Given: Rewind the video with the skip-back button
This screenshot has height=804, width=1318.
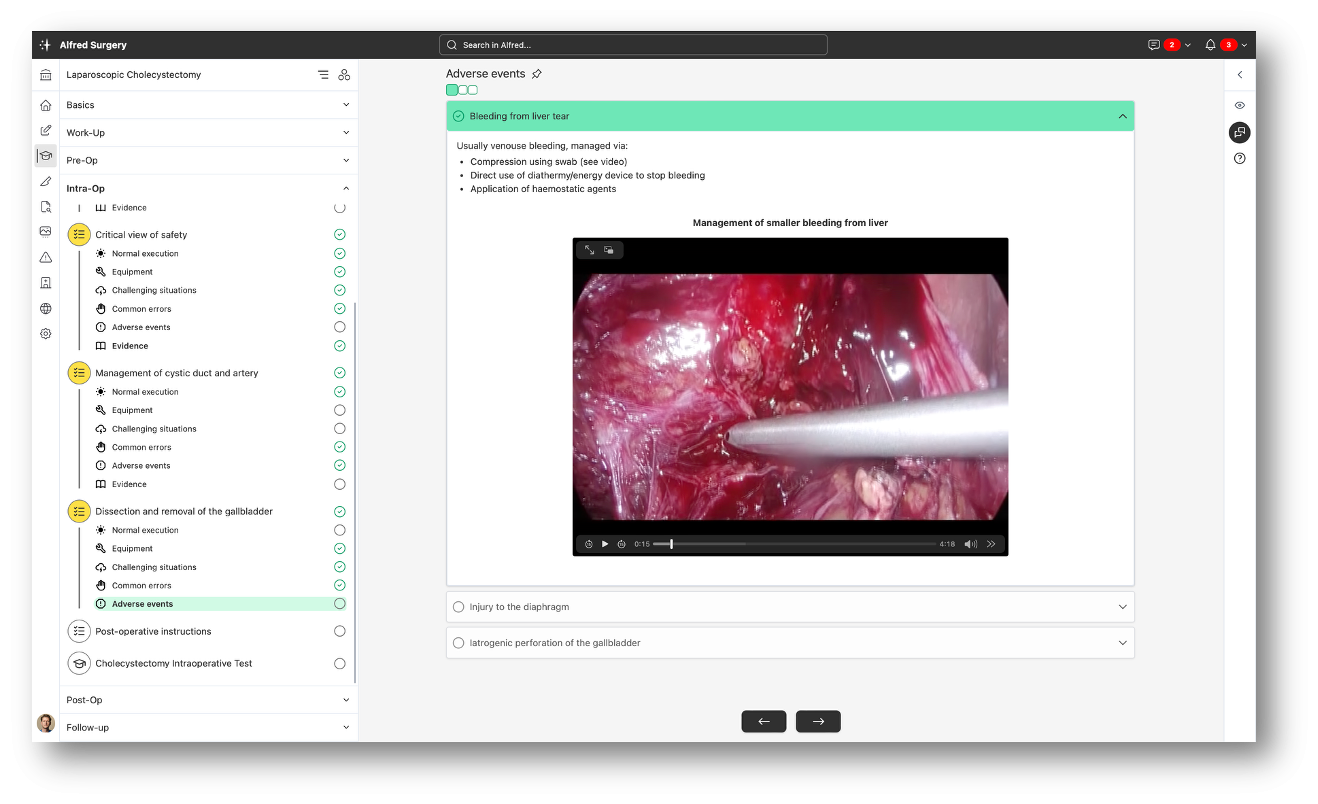Looking at the screenshot, I should [x=589, y=544].
